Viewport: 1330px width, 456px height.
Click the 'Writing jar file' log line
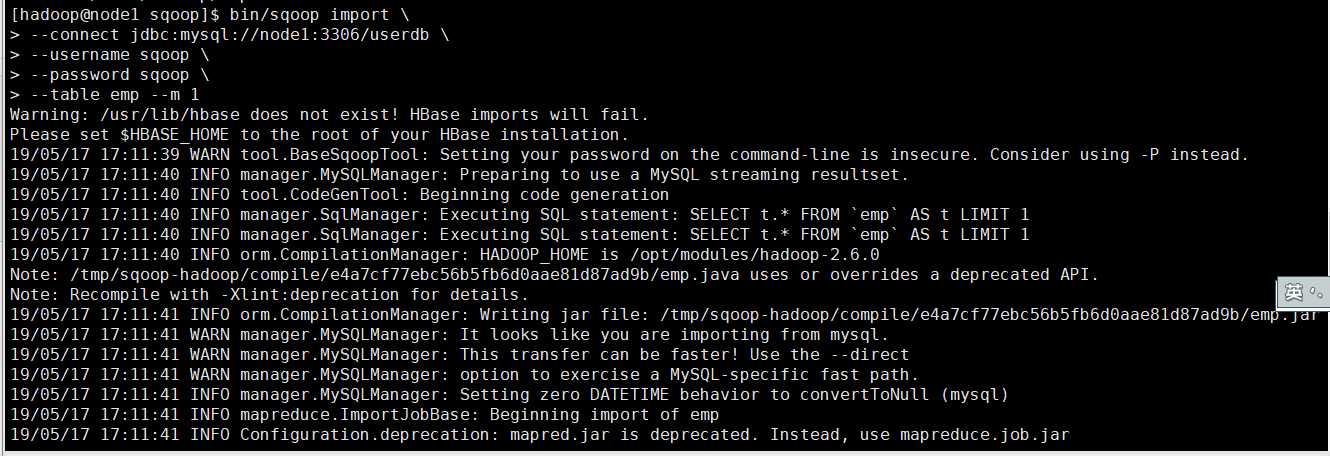pos(665,315)
